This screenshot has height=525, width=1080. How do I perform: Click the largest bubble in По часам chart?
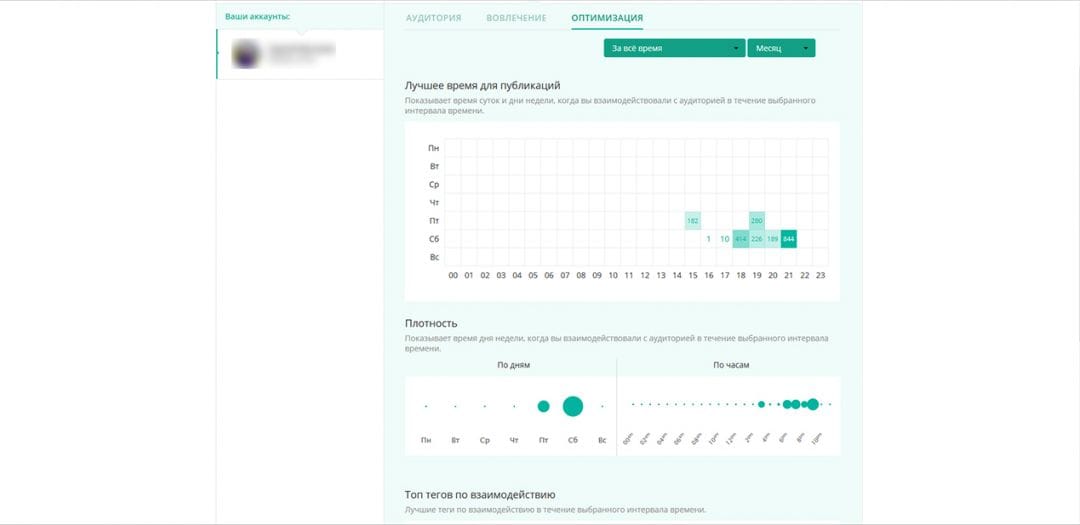(x=812, y=404)
